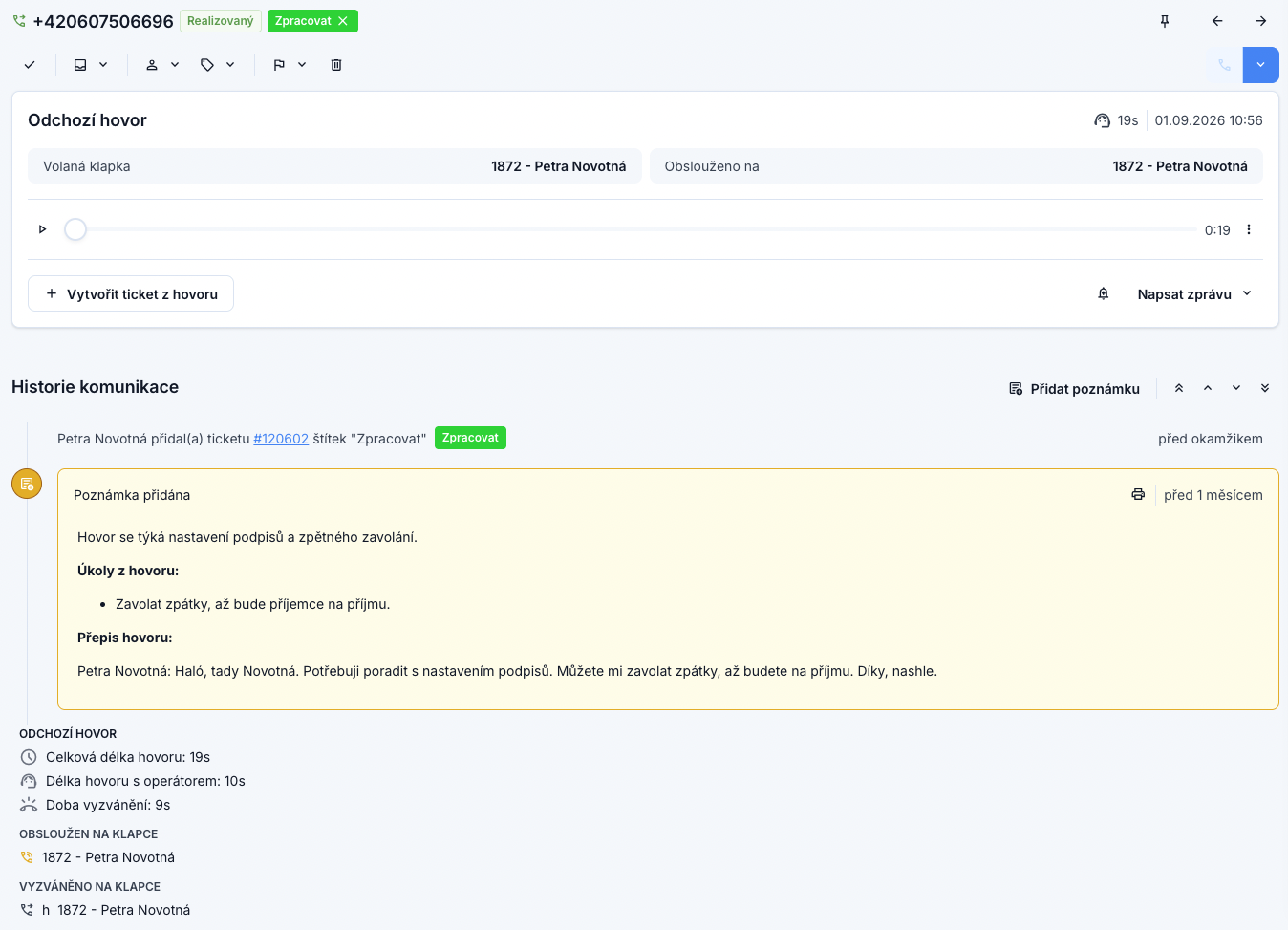
Task: Click the trash delete icon
Action: click(336, 65)
